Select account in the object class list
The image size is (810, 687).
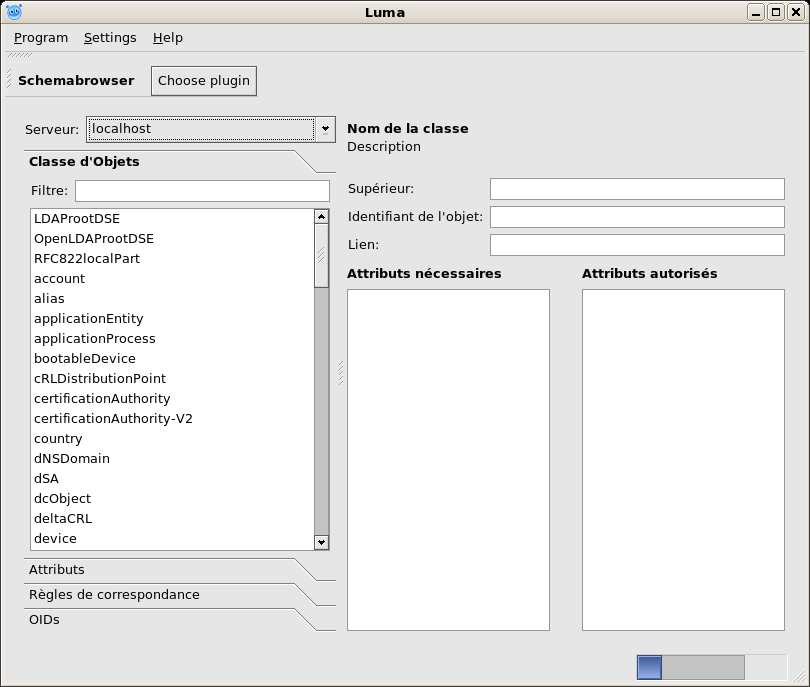pyautogui.click(x=60, y=279)
